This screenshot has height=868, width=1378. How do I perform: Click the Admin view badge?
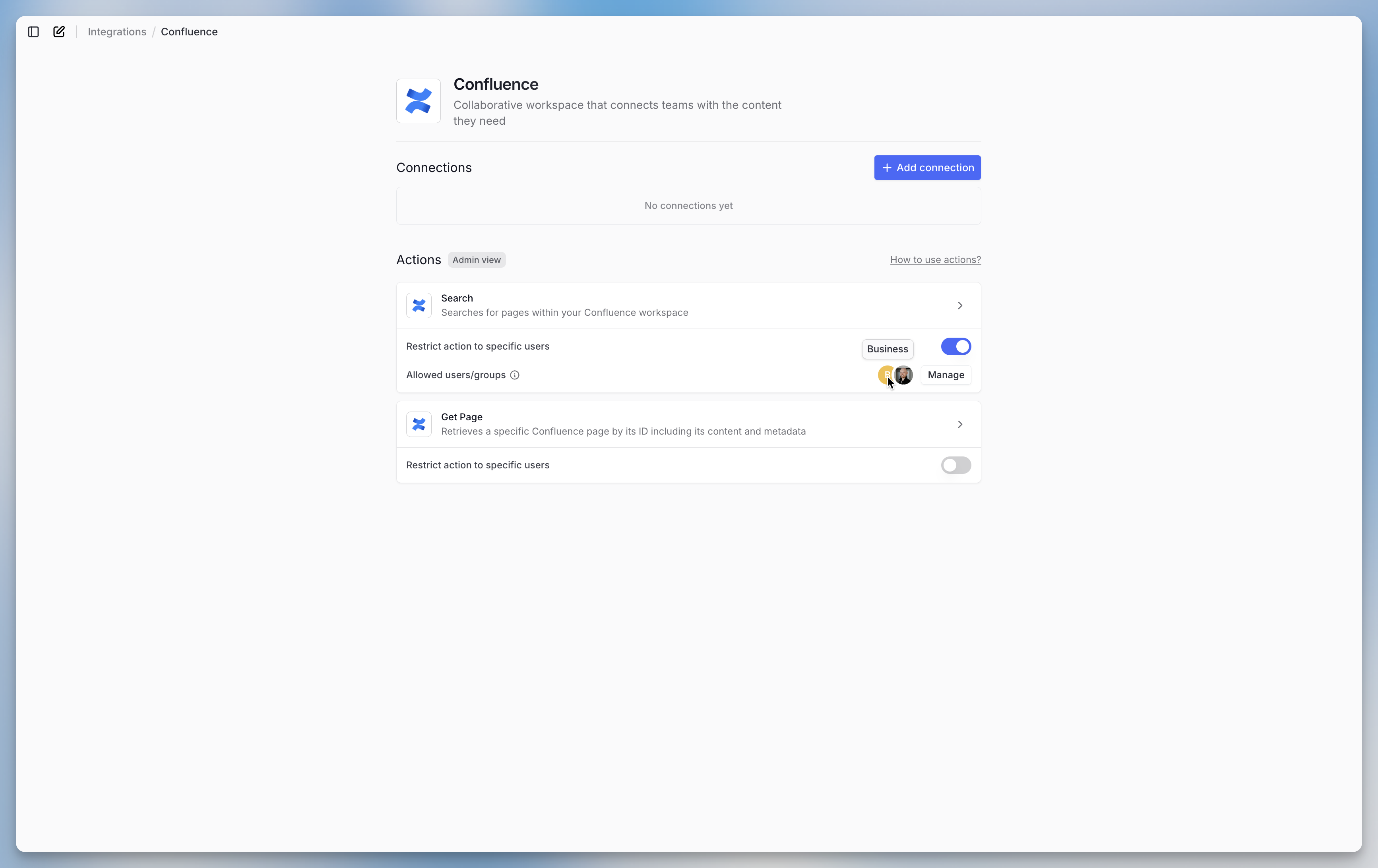tap(476, 259)
